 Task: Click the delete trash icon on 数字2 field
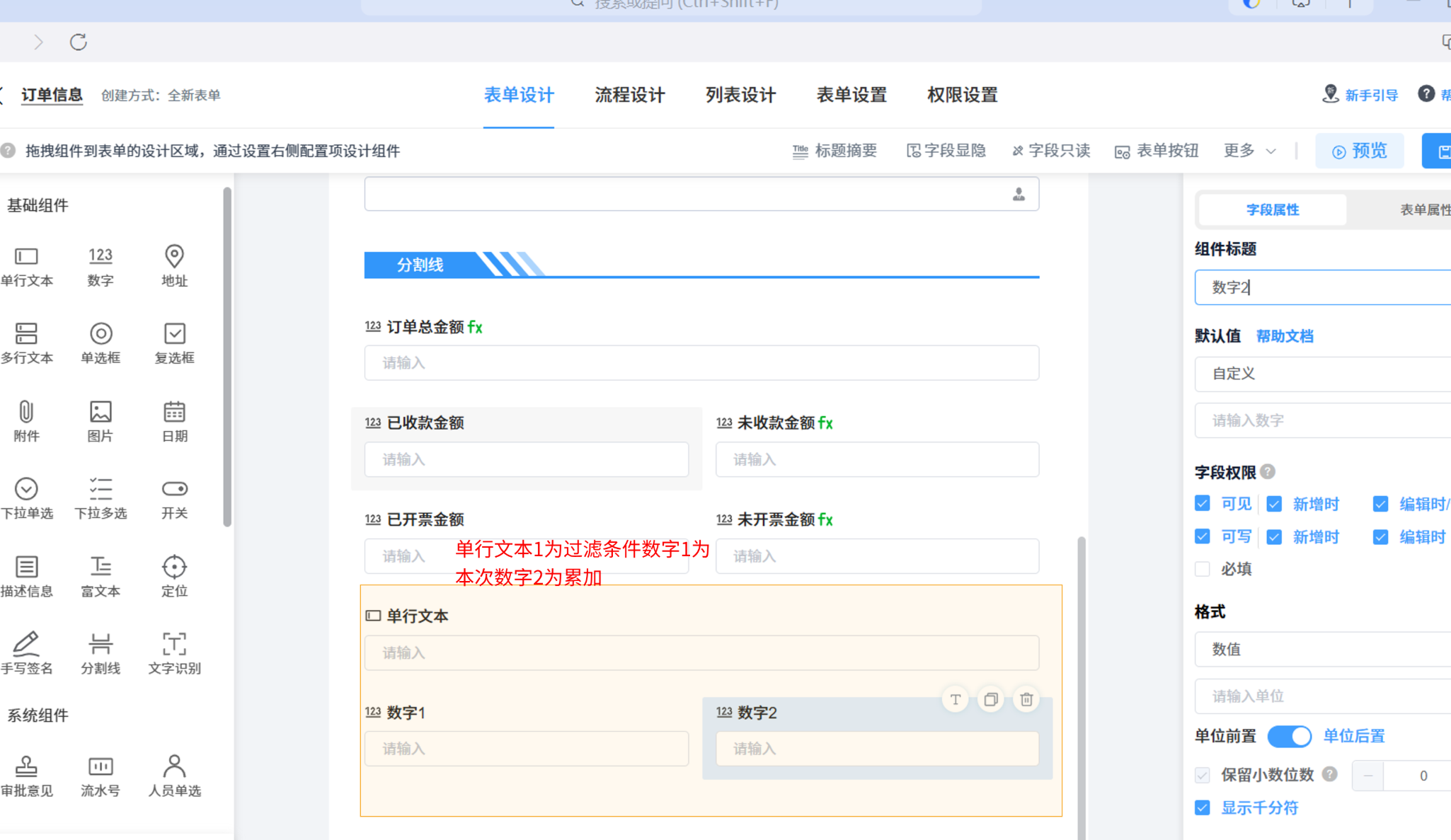pyautogui.click(x=1026, y=699)
